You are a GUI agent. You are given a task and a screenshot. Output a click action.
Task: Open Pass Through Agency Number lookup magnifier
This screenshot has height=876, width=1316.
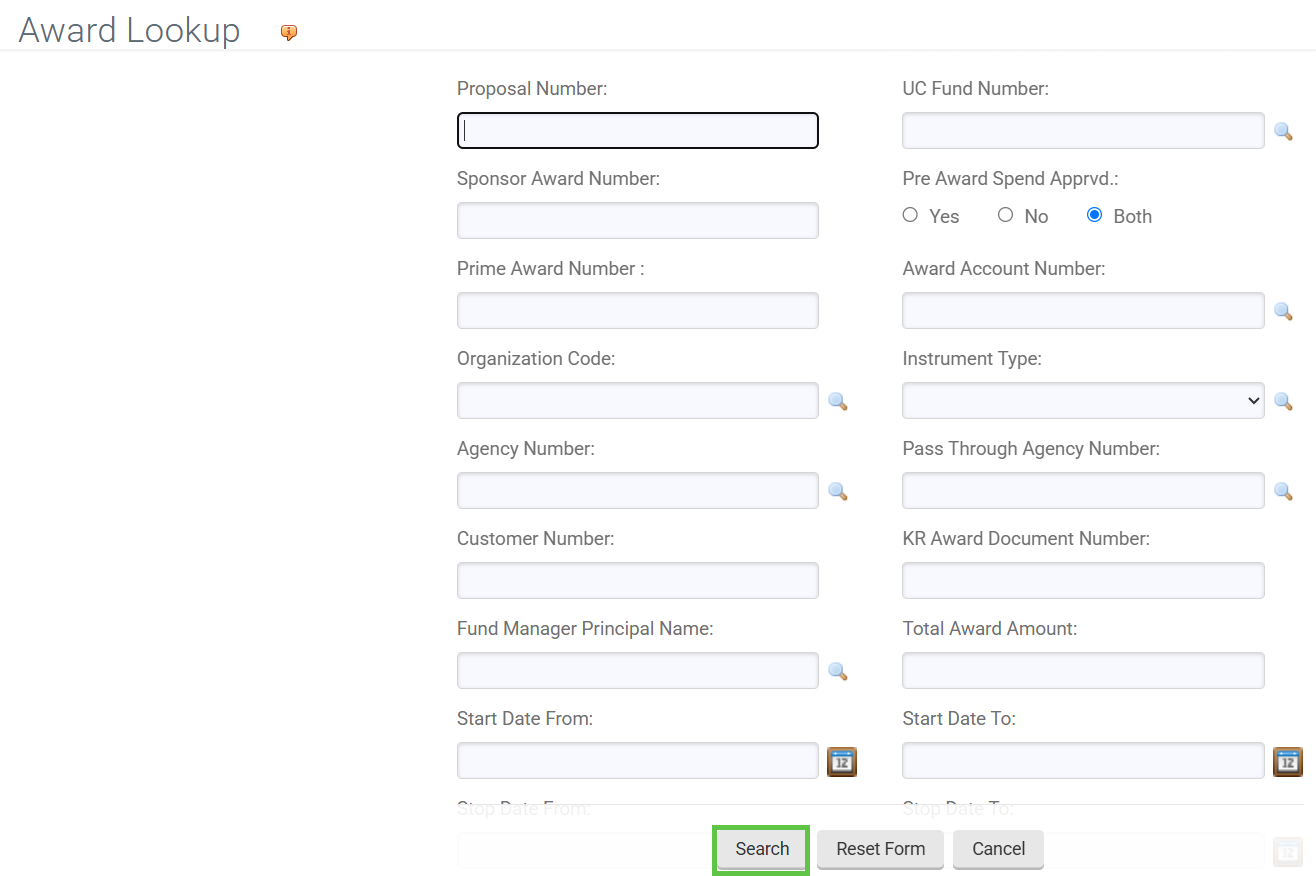pyautogui.click(x=1283, y=491)
